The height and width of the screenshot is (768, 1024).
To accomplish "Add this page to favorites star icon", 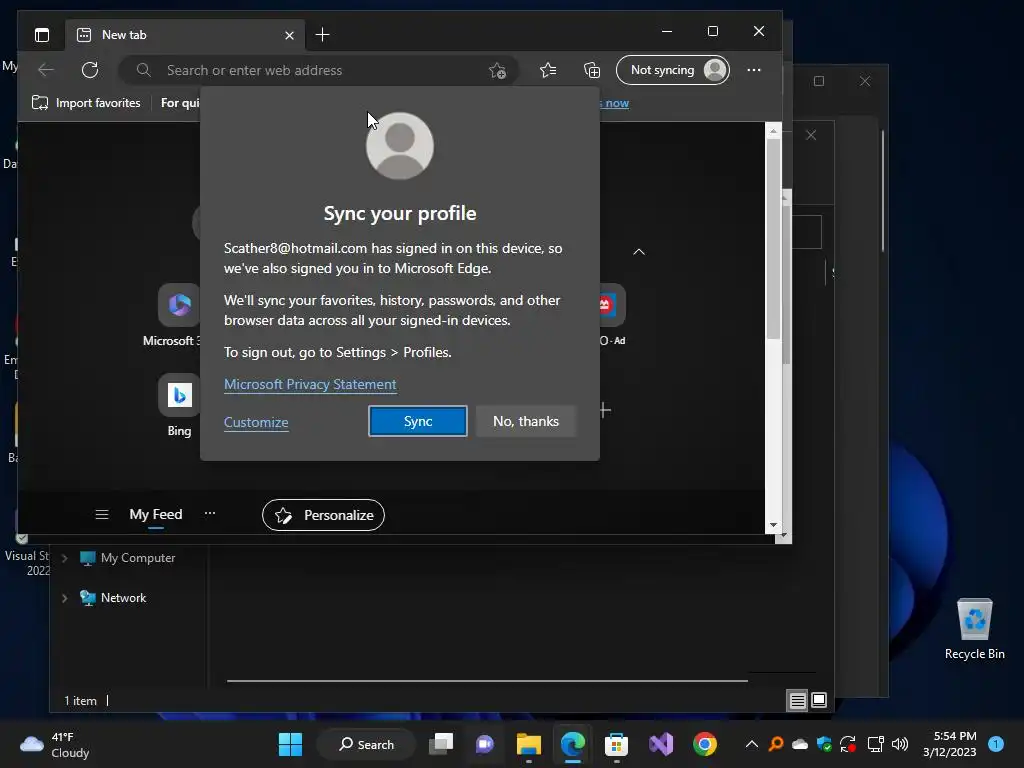I will pos(498,71).
